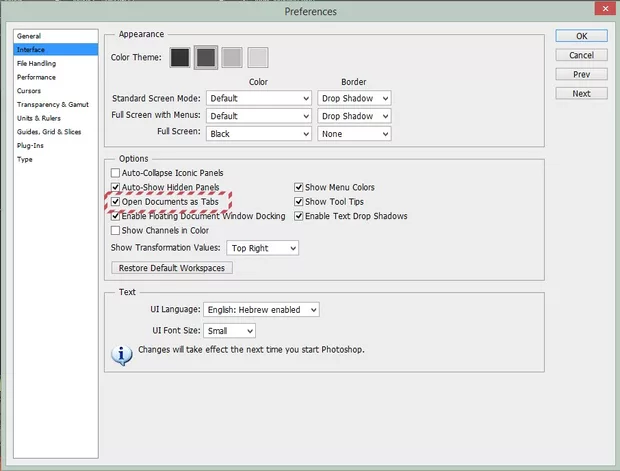Expand the Full Screen border dropdown

pos(353,133)
